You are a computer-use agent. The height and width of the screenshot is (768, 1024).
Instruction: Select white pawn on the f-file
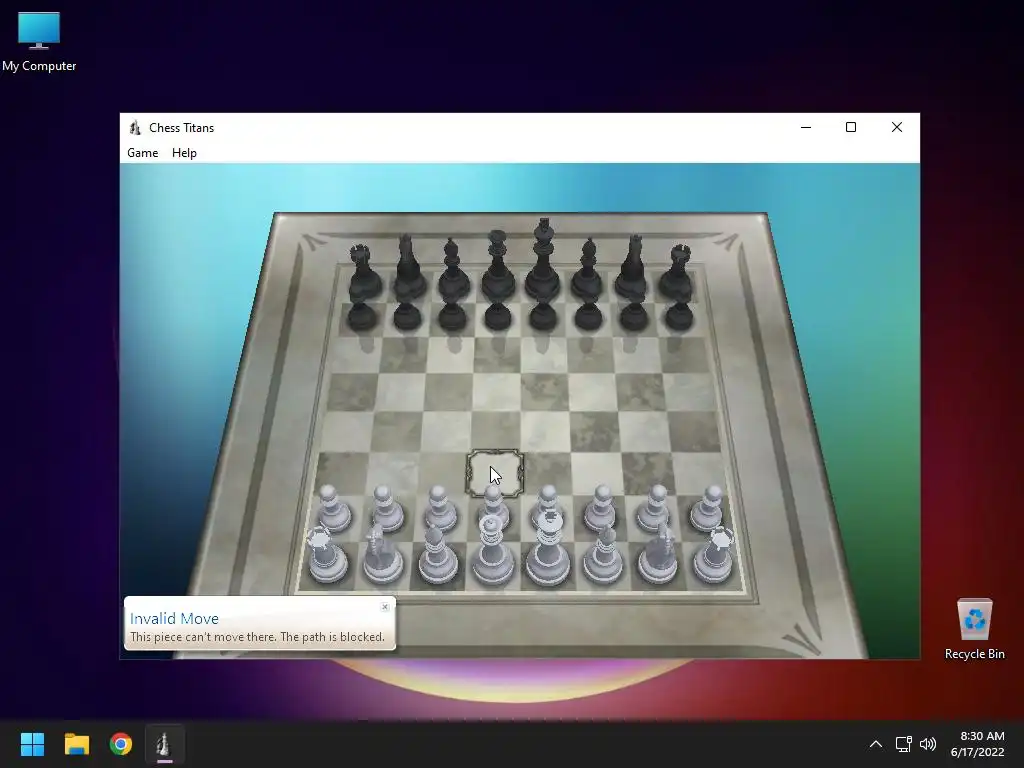click(x=601, y=508)
